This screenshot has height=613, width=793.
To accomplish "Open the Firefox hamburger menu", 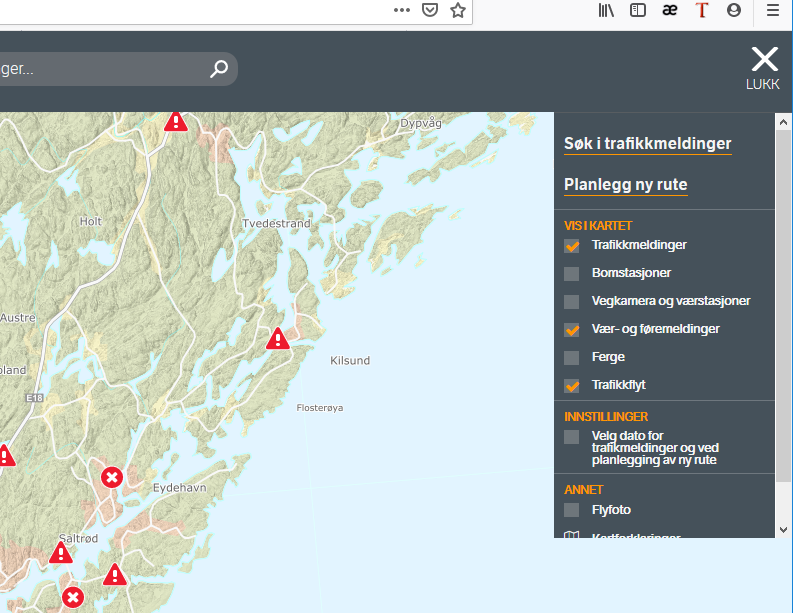I will (773, 10).
